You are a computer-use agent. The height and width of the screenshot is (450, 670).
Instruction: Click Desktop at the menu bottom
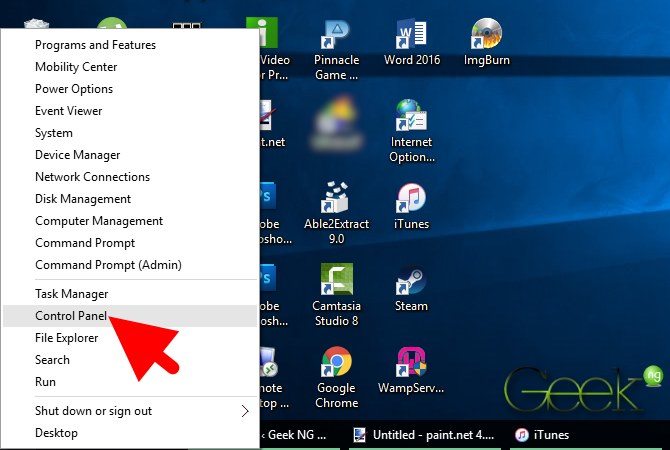[130, 433]
